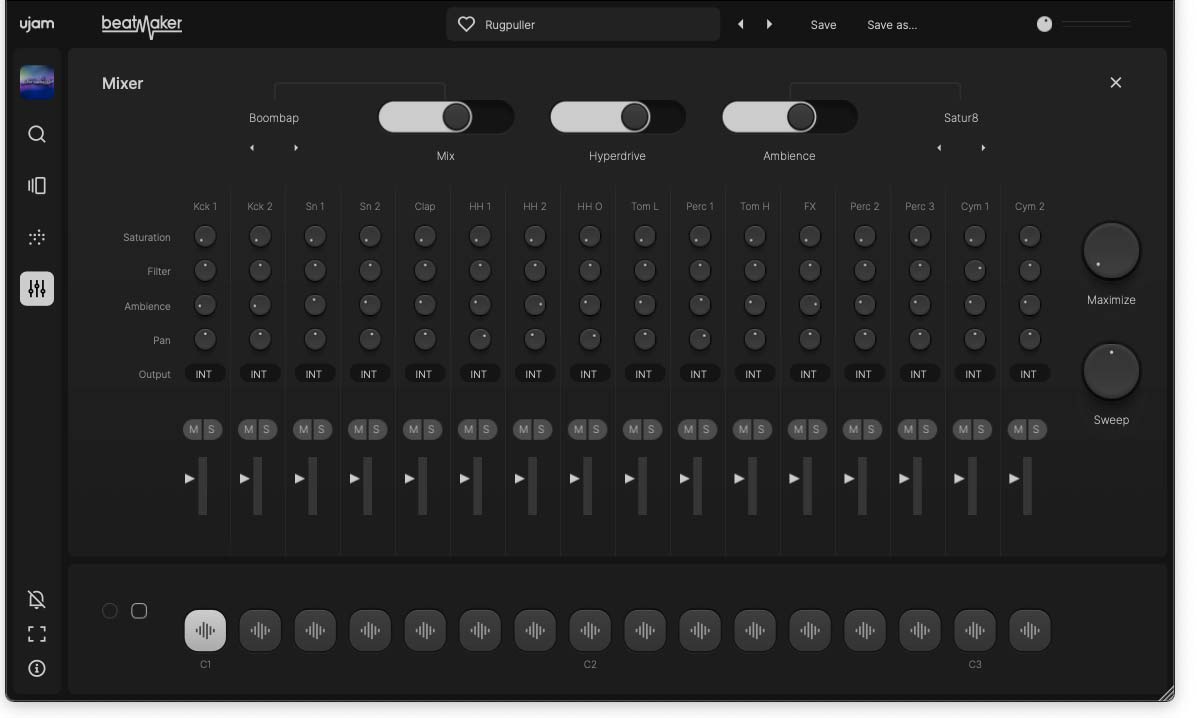This screenshot has width=1197, height=718.
Task: Click the fullscreen brackets icon
Action: tap(37, 634)
